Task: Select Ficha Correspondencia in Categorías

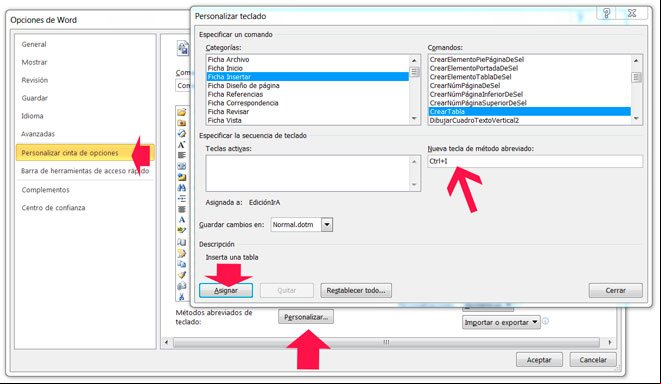Action: (307, 103)
